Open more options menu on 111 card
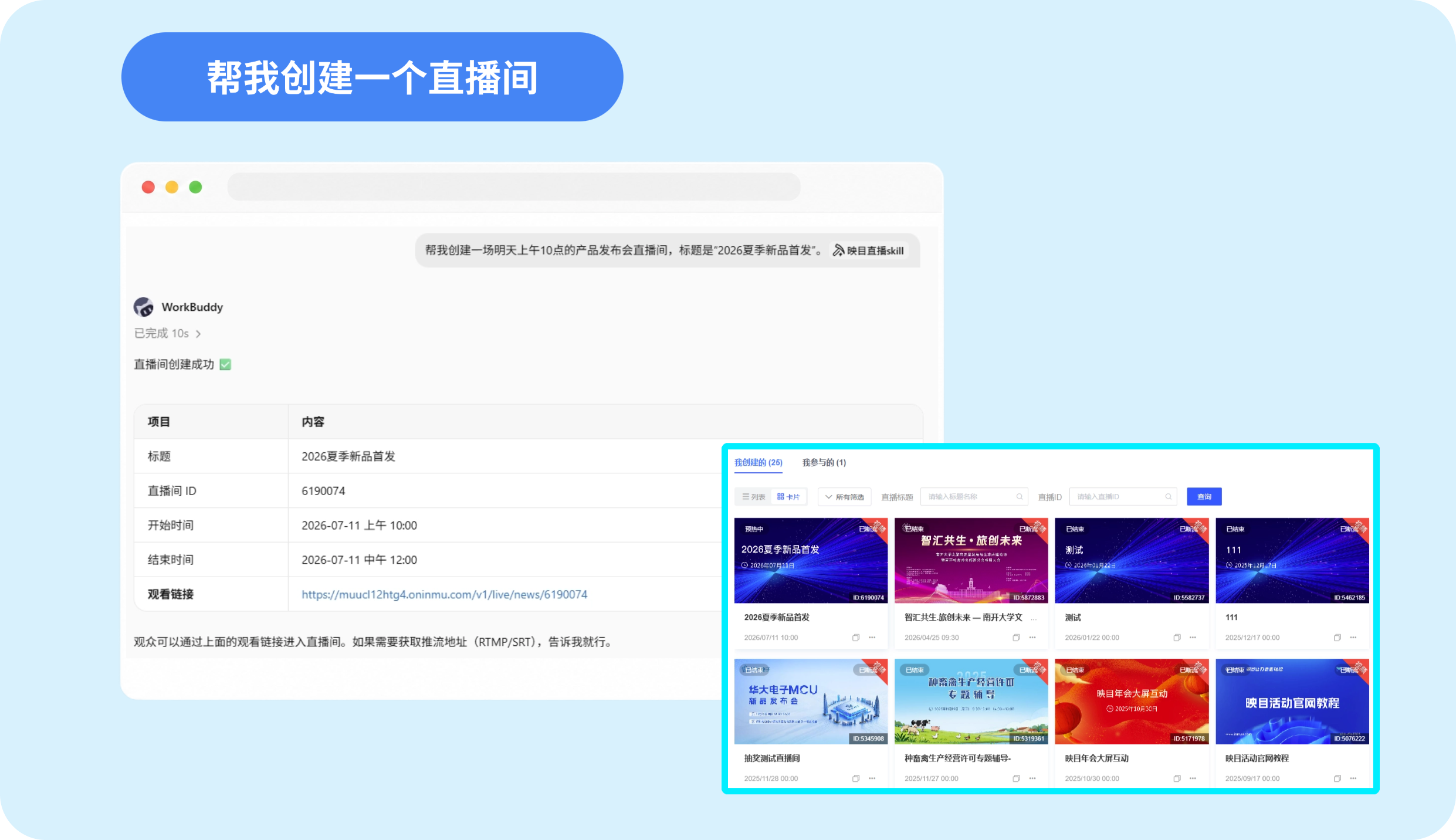This screenshot has width=1456, height=840. click(1353, 638)
